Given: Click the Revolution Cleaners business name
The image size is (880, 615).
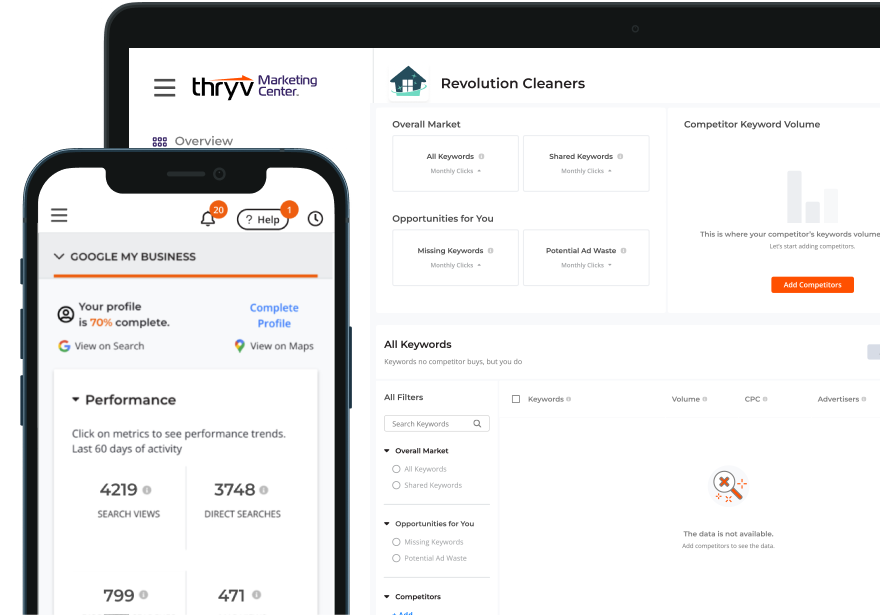Looking at the screenshot, I should tap(513, 84).
